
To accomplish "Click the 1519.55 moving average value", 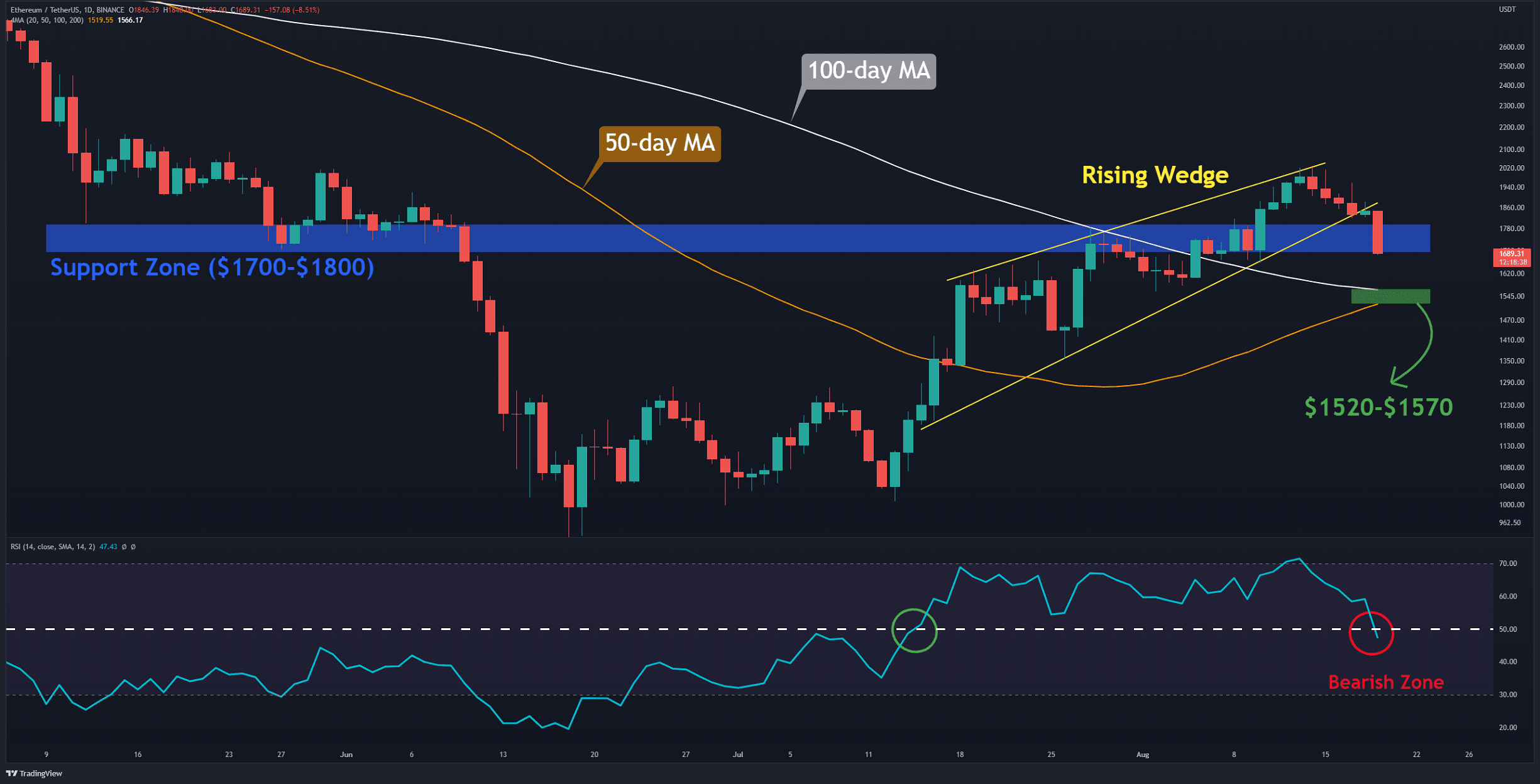I will tap(101, 20).
